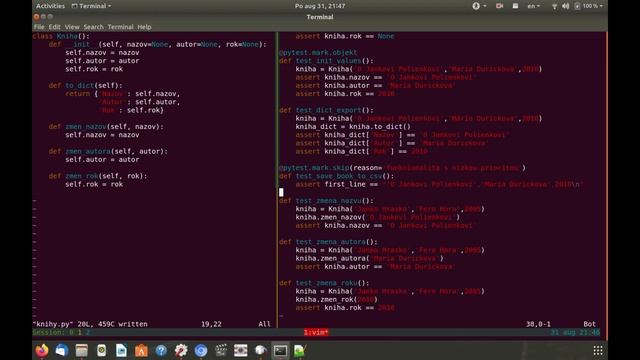Open the Terminal app menu in top bar
This screenshot has width=640, height=360.
coord(91,6)
